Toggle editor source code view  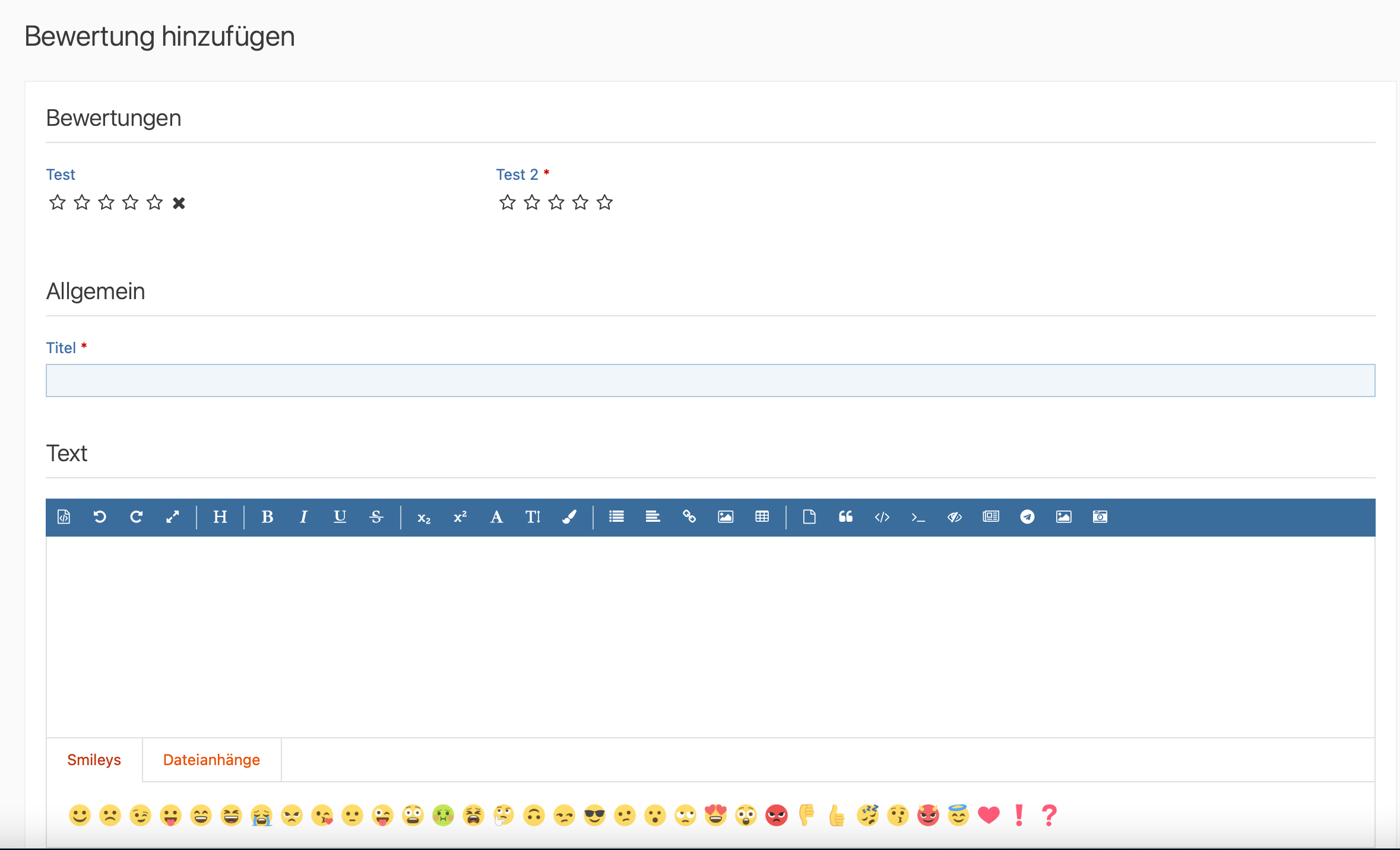coord(64,517)
